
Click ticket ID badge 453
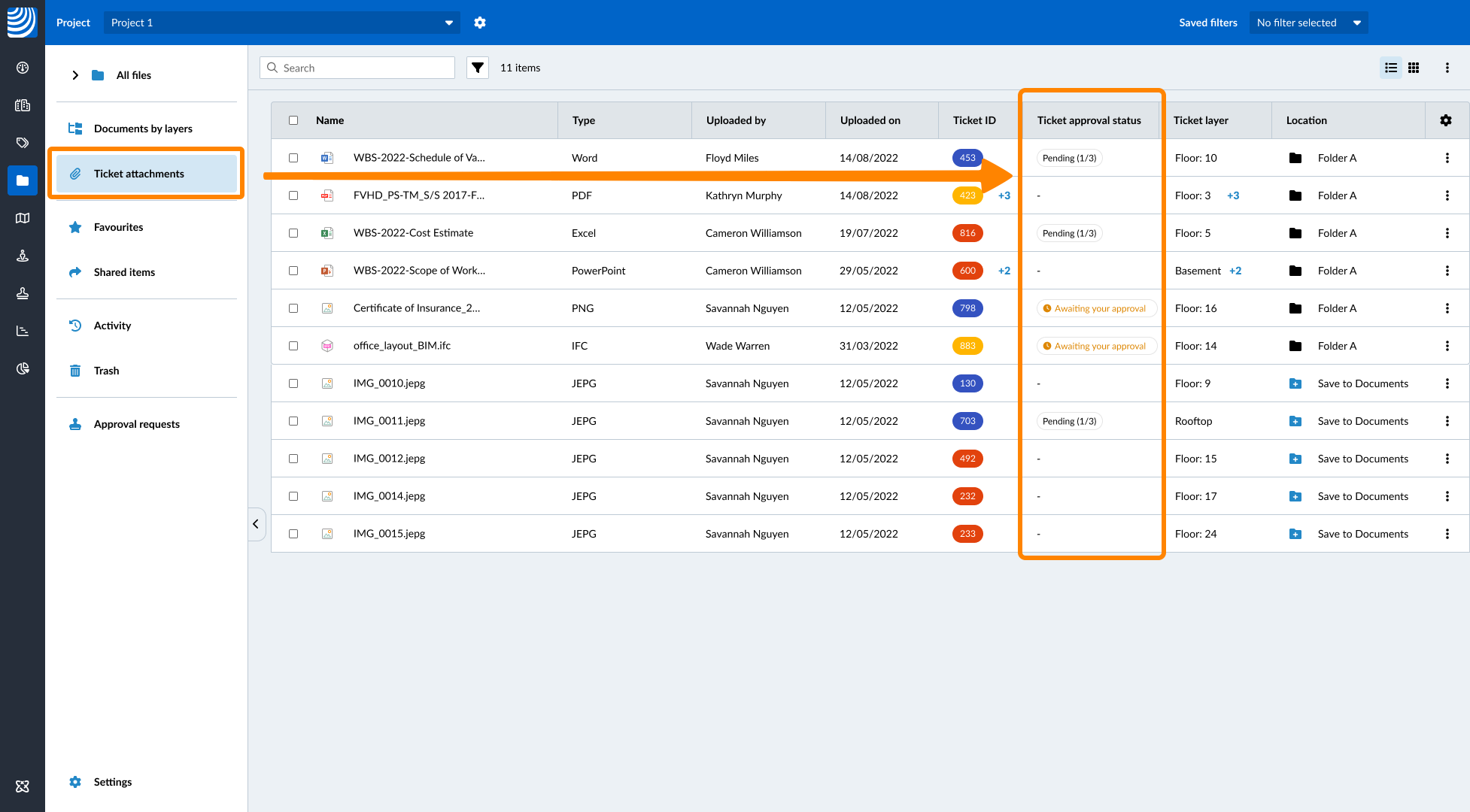[x=967, y=158]
